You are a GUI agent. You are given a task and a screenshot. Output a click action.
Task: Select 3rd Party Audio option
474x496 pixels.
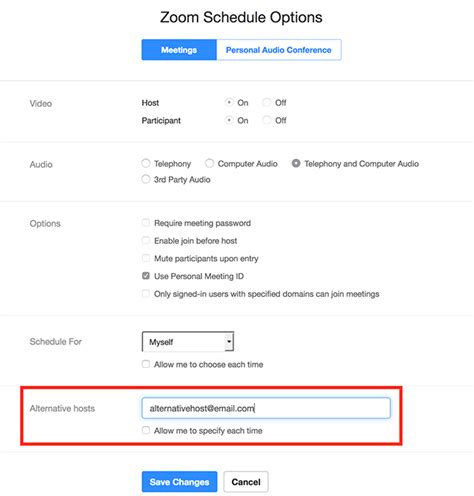(x=146, y=179)
